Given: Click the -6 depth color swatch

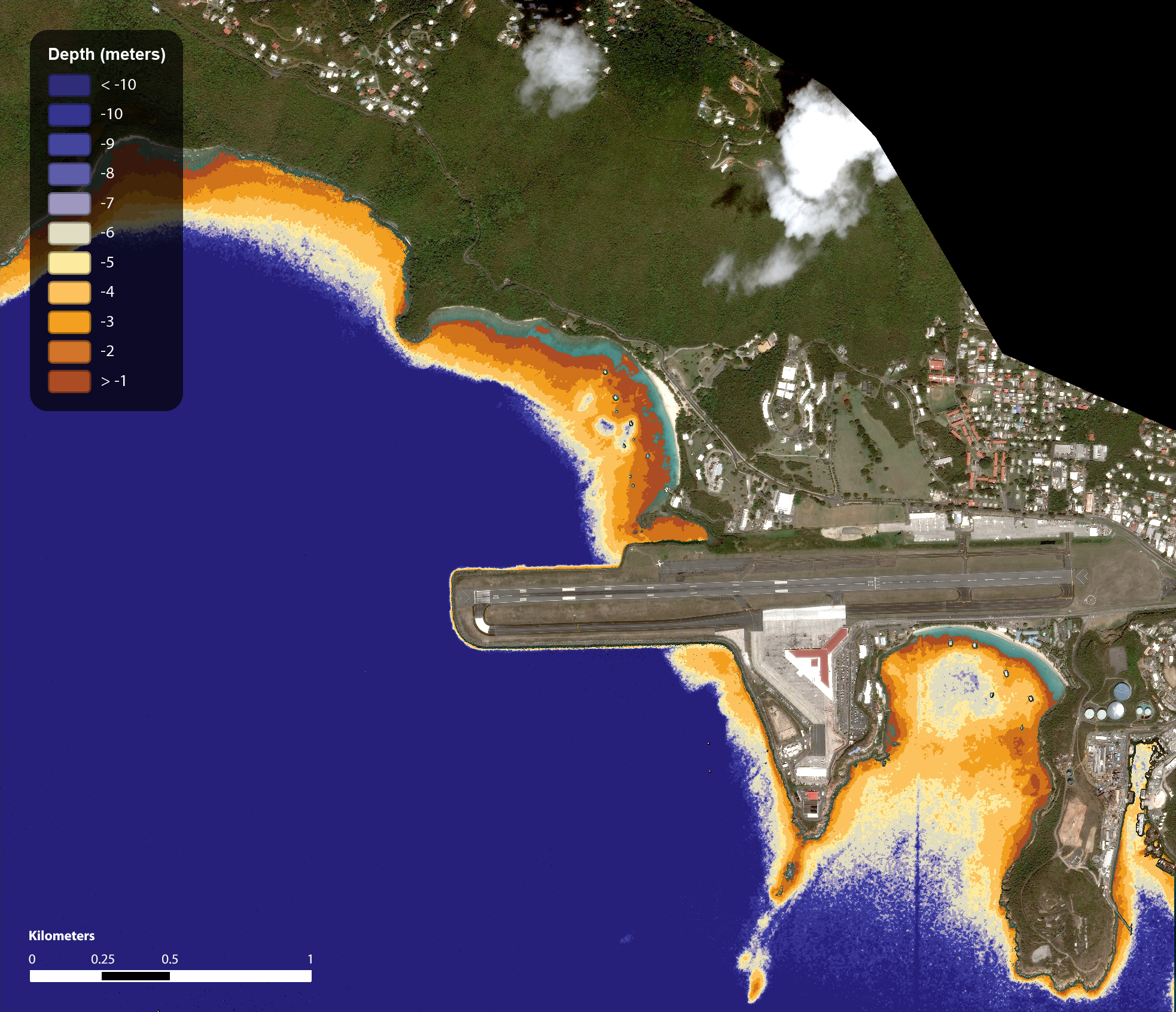Looking at the screenshot, I should click(x=69, y=233).
